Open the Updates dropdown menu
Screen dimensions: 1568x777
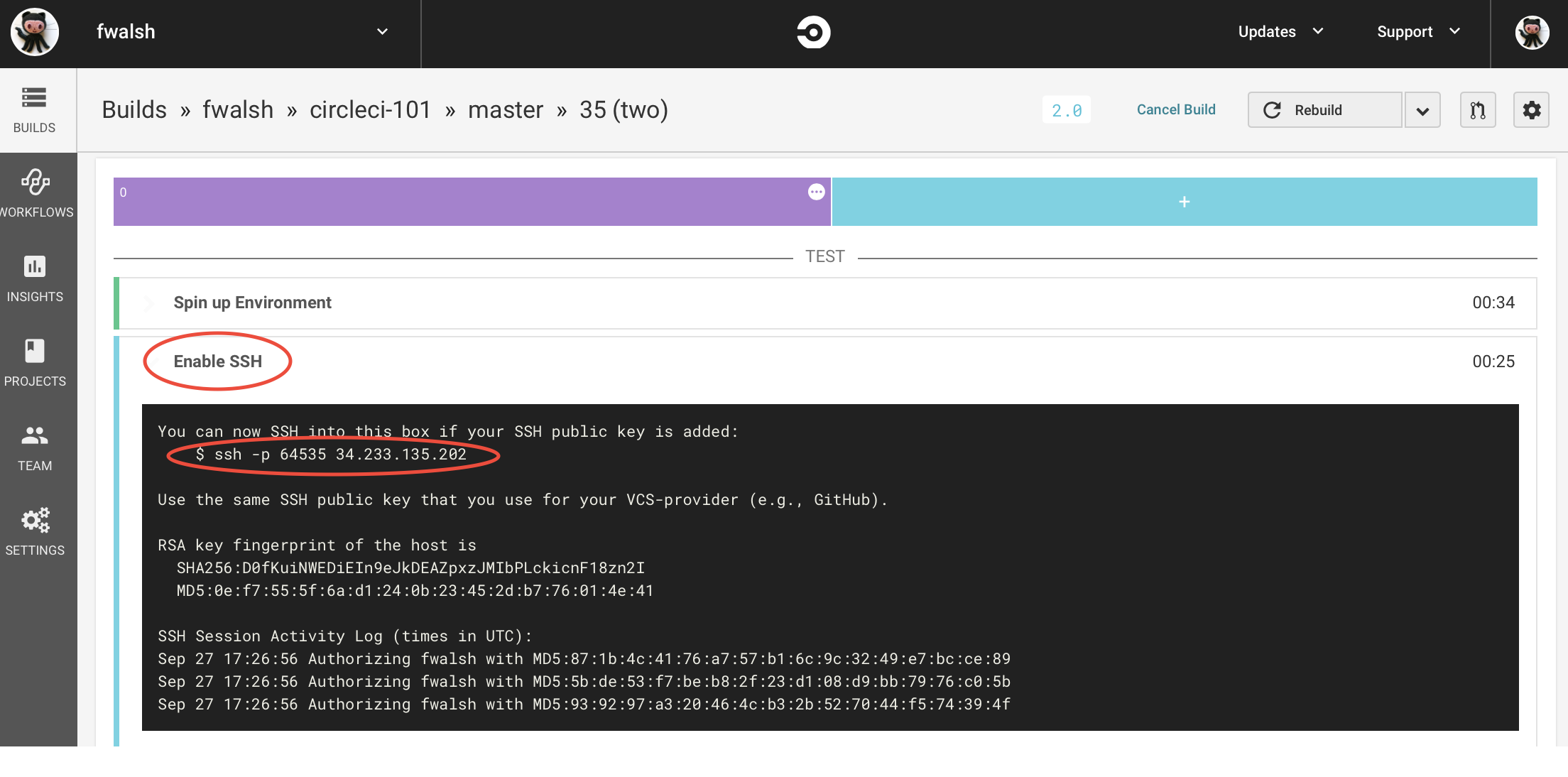pyautogui.click(x=1280, y=32)
